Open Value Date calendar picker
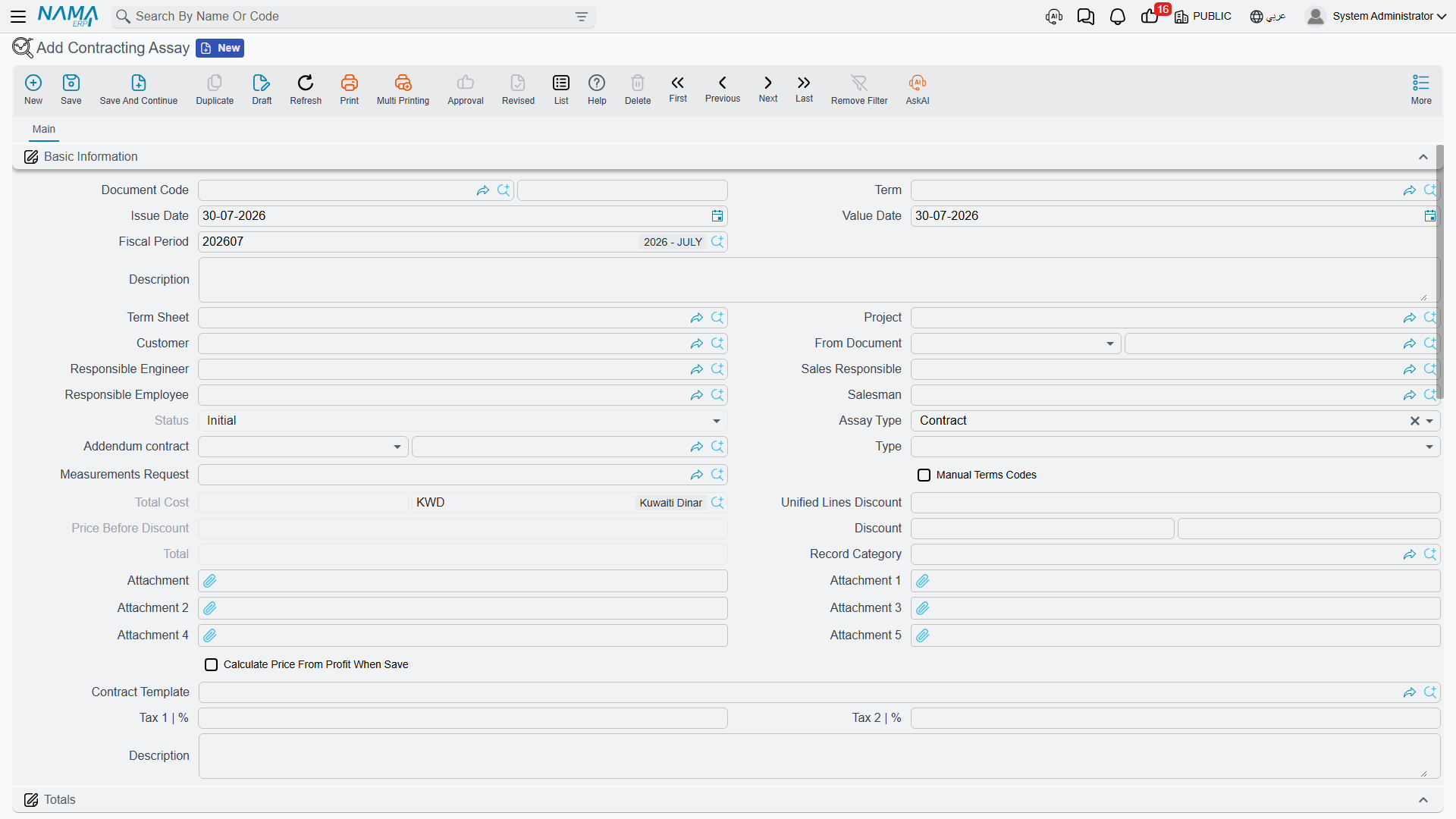The image size is (1456, 819). pyautogui.click(x=1430, y=216)
